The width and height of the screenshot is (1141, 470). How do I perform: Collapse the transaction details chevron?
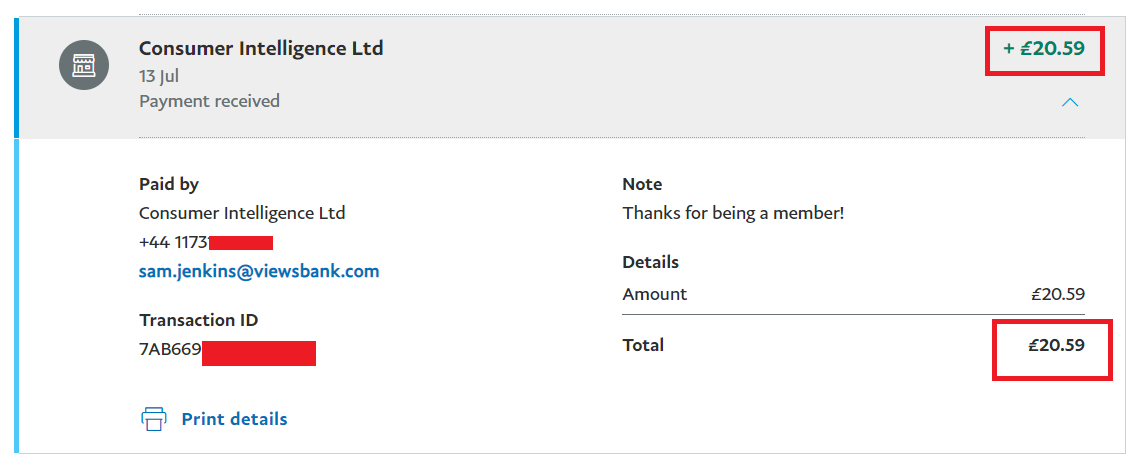point(1070,103)
